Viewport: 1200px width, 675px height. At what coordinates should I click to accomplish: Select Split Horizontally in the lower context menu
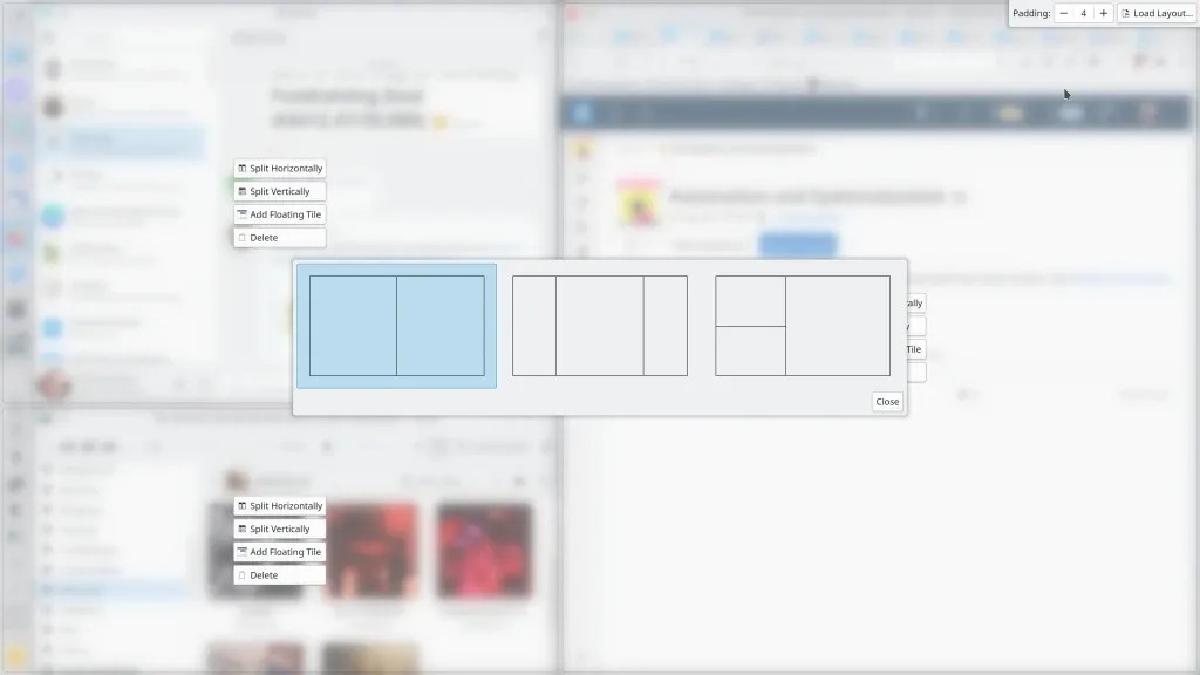click(279, 505)
